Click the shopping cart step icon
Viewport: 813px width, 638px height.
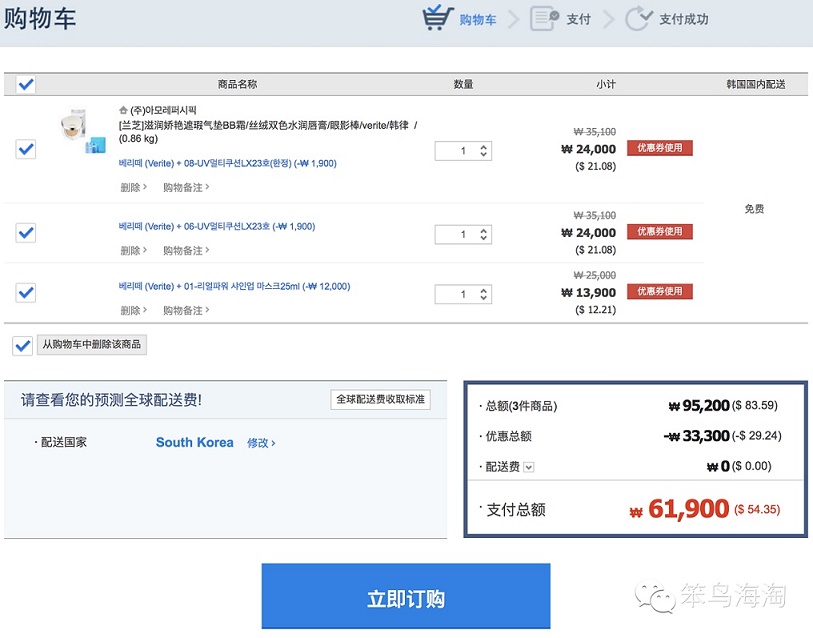[438, 18]
